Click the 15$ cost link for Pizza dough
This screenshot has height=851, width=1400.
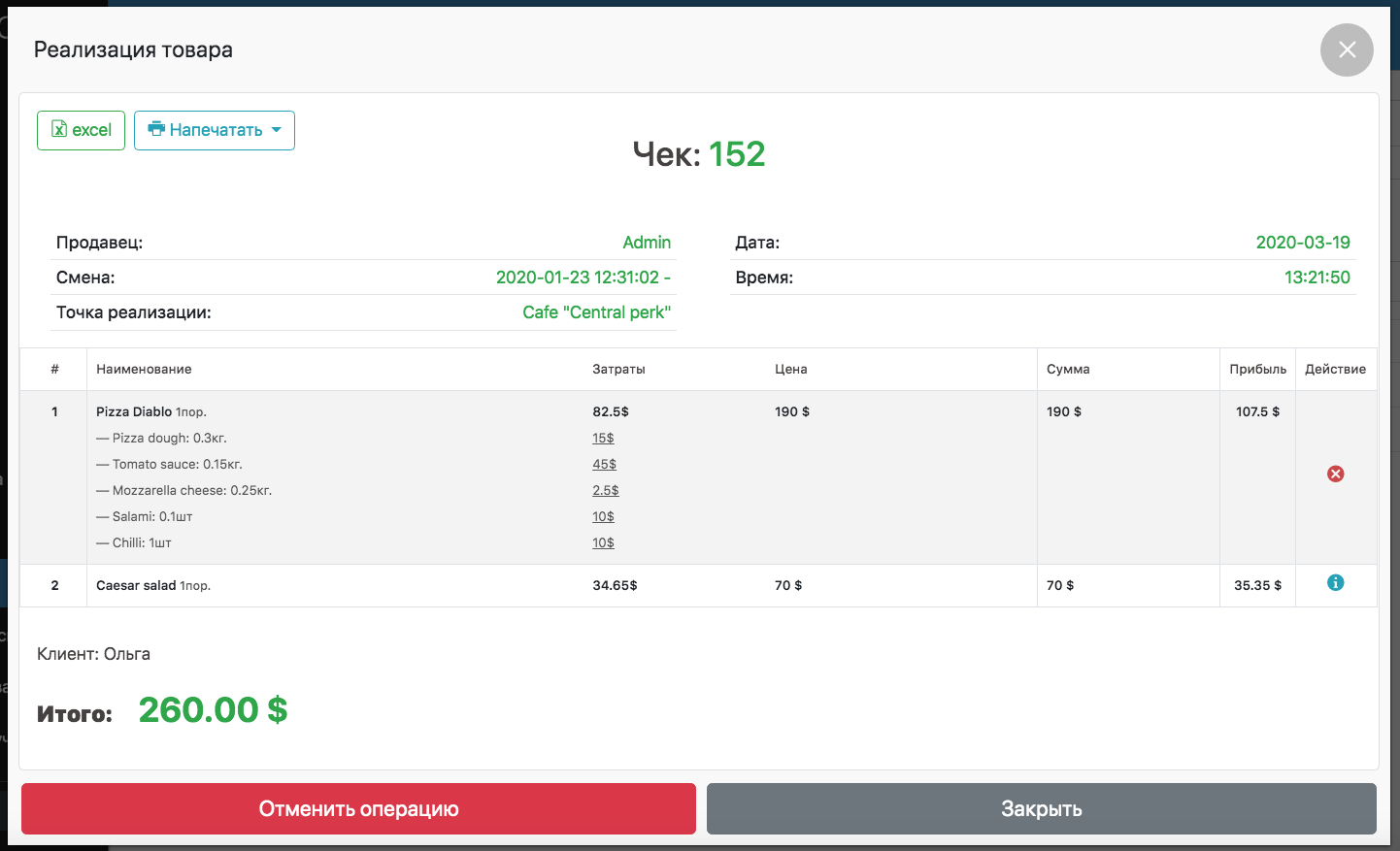pyautogui.click(x=603, y=439)
